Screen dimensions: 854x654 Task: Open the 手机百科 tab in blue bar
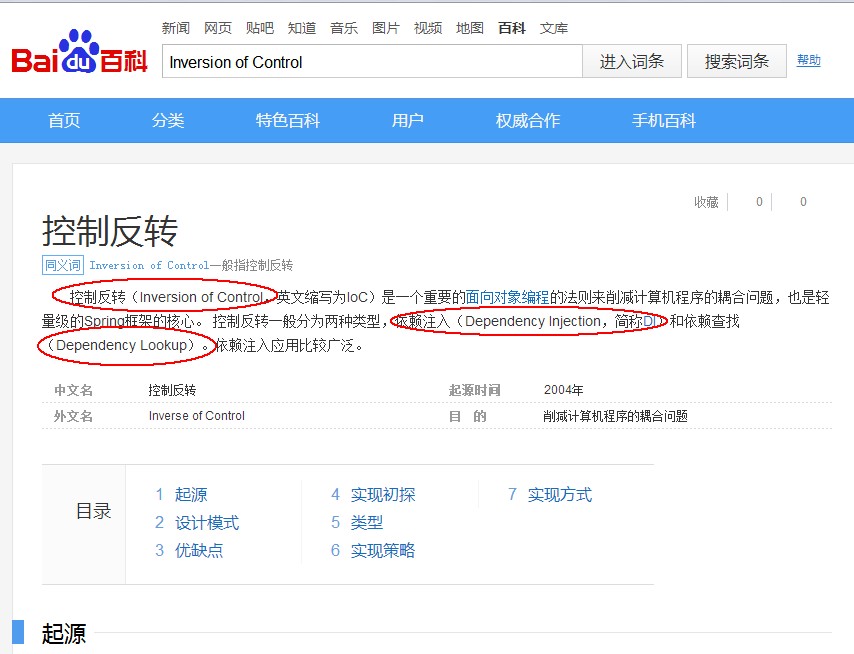click(x=664, y=120)
